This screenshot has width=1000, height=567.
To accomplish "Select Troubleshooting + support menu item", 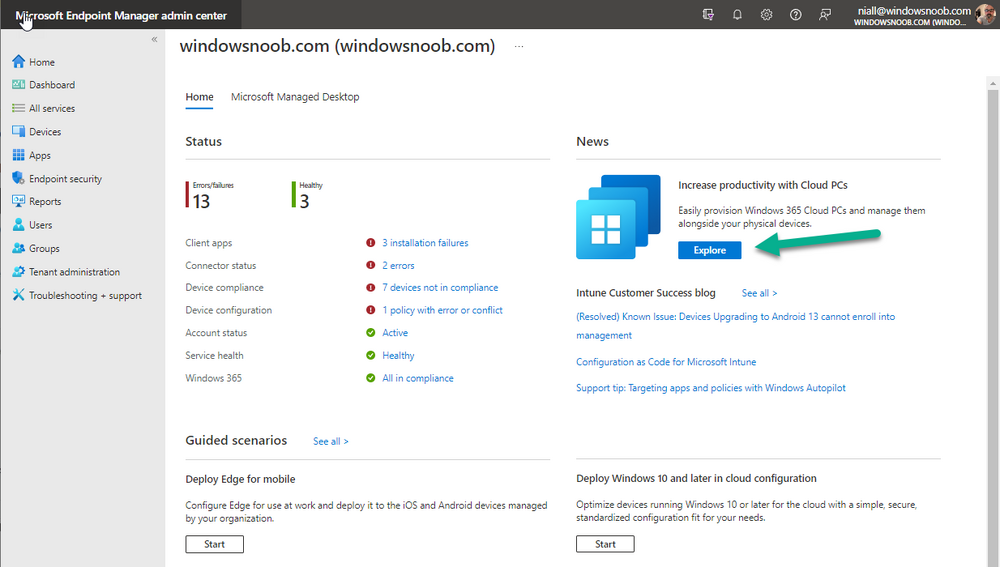I will (x=85, y=296).
